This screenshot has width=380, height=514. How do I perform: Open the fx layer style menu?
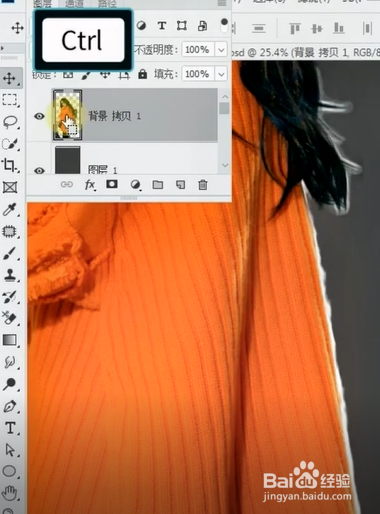click(x=90, y=184)
